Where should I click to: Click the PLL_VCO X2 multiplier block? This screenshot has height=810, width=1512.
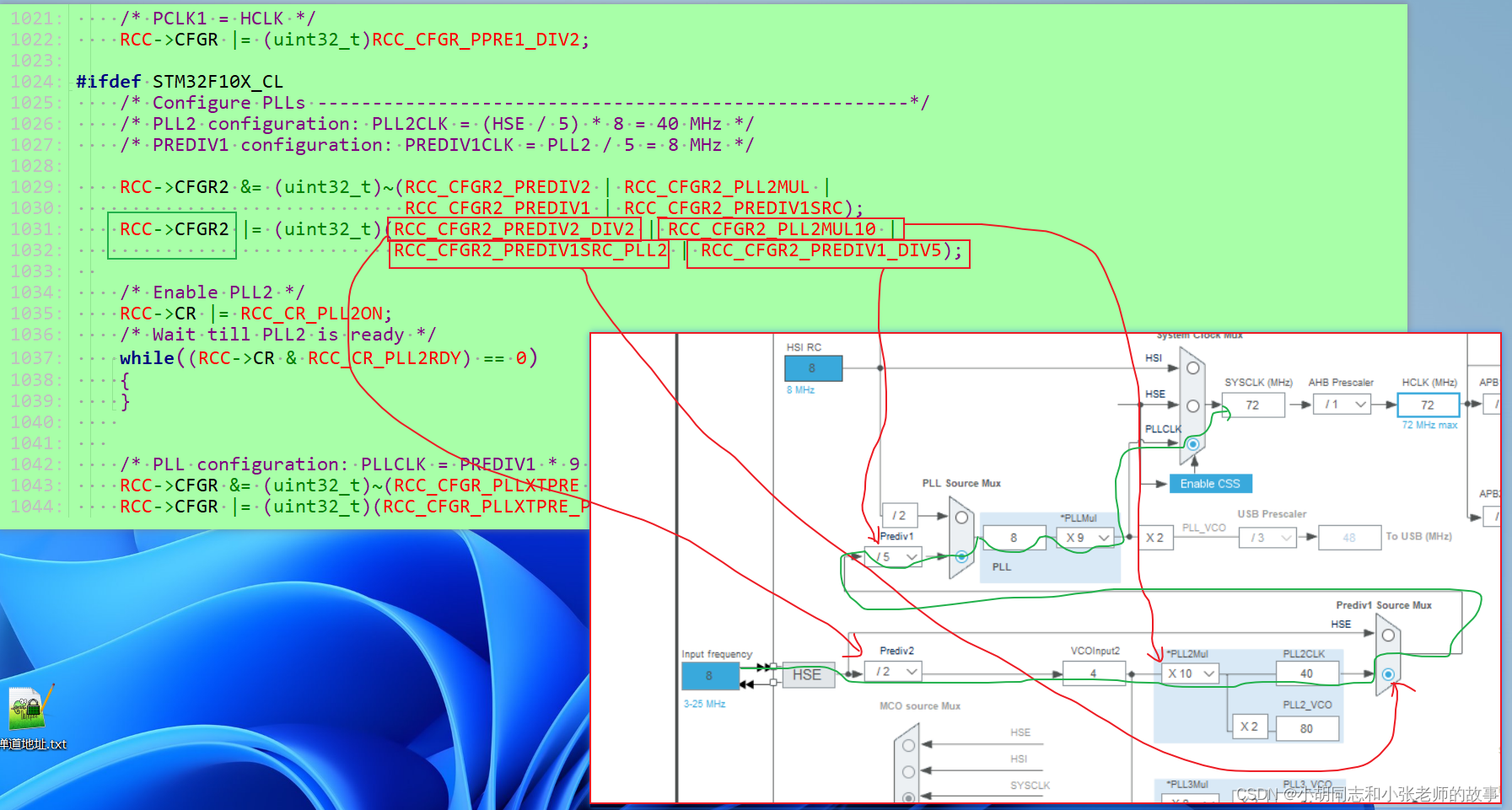(1154, 537)
